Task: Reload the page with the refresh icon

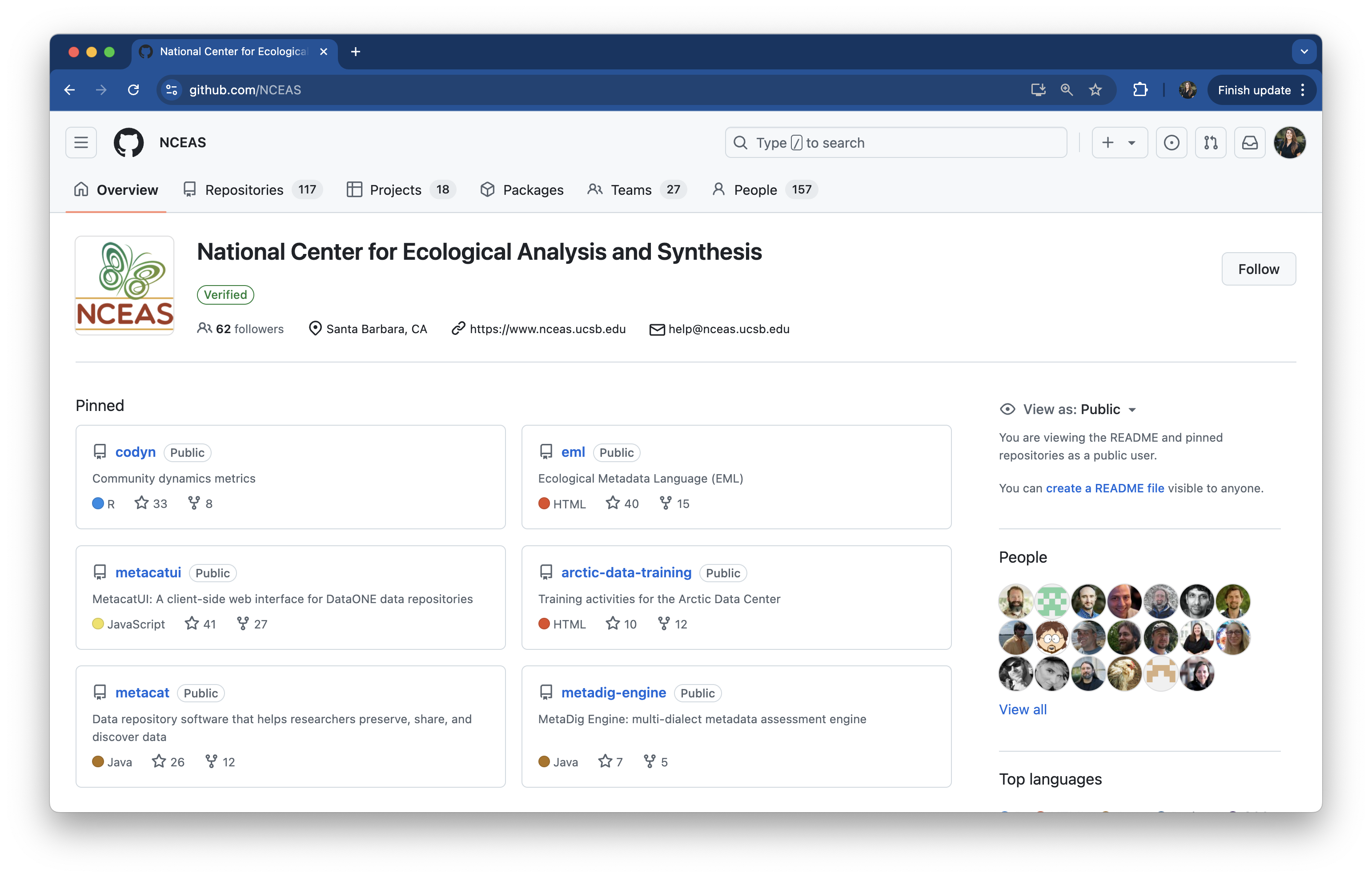Action: (x=133, y=90)
